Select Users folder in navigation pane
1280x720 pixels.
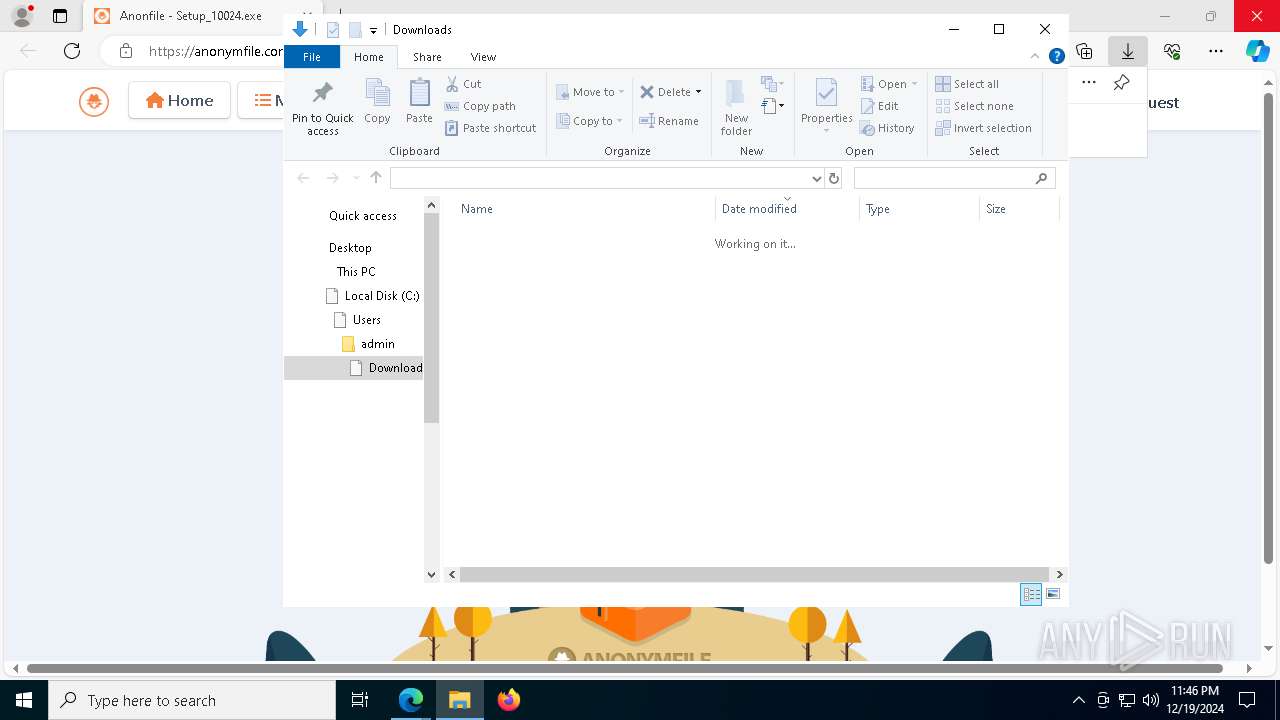358,320
